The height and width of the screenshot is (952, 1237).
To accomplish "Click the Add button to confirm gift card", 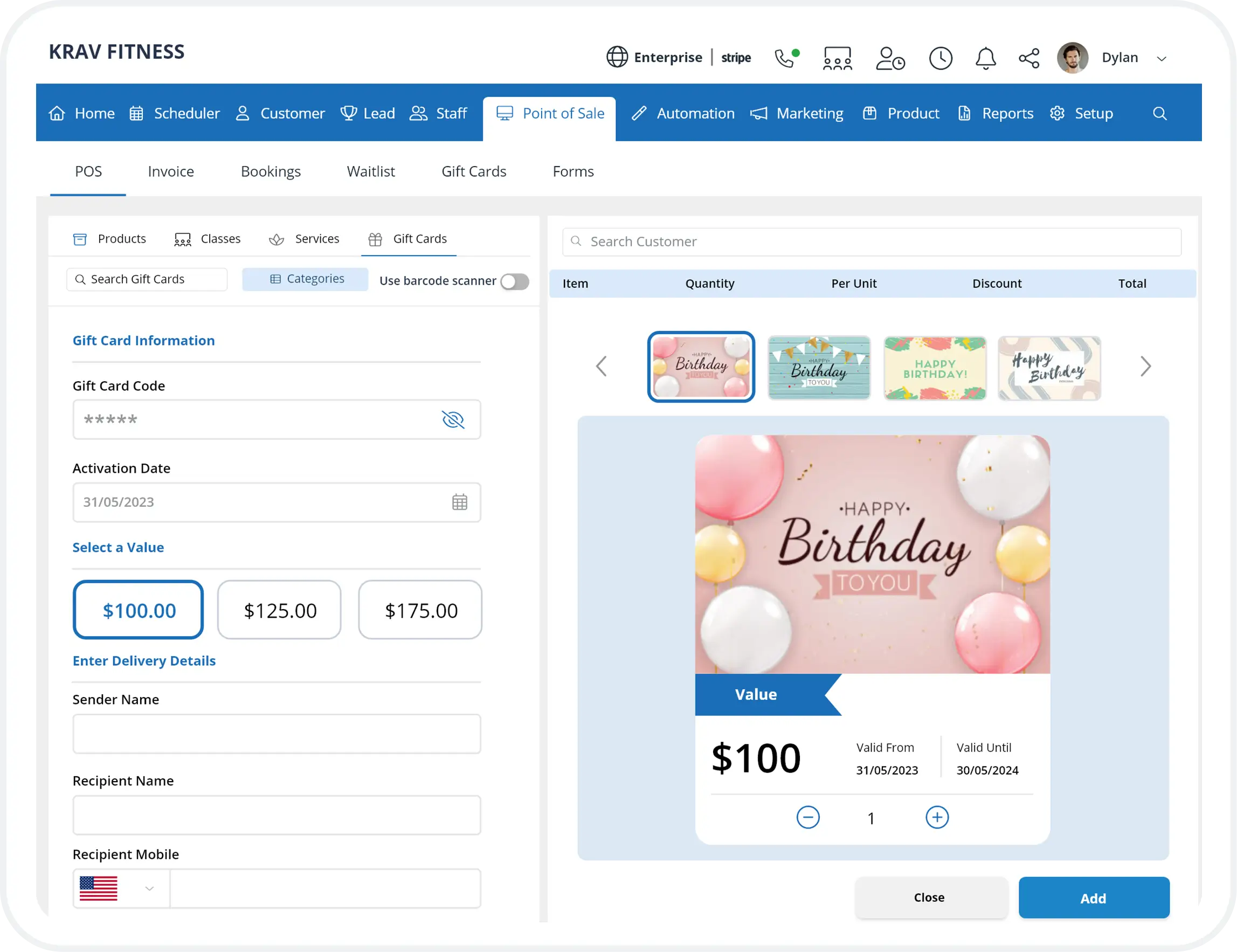I will (1093, 897).
